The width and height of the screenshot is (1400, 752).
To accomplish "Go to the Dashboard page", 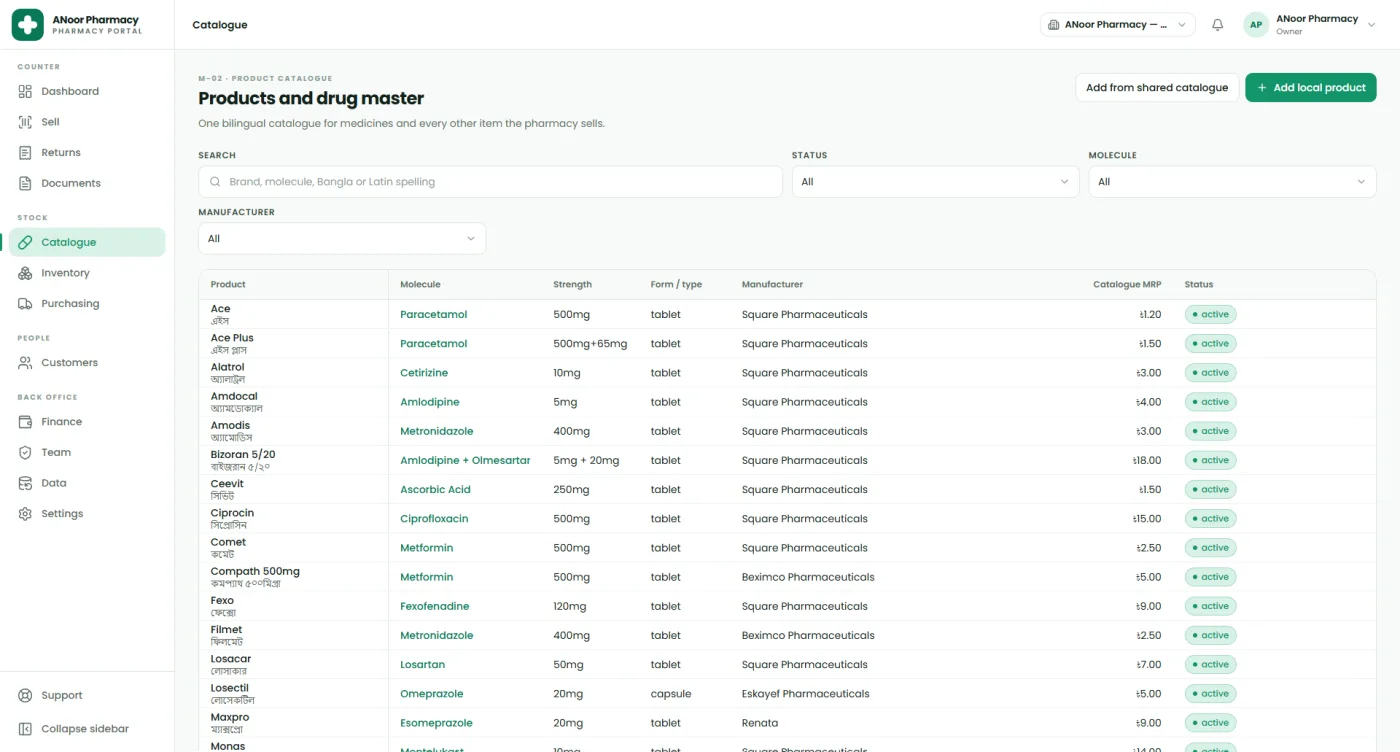I will coord(87,91).
